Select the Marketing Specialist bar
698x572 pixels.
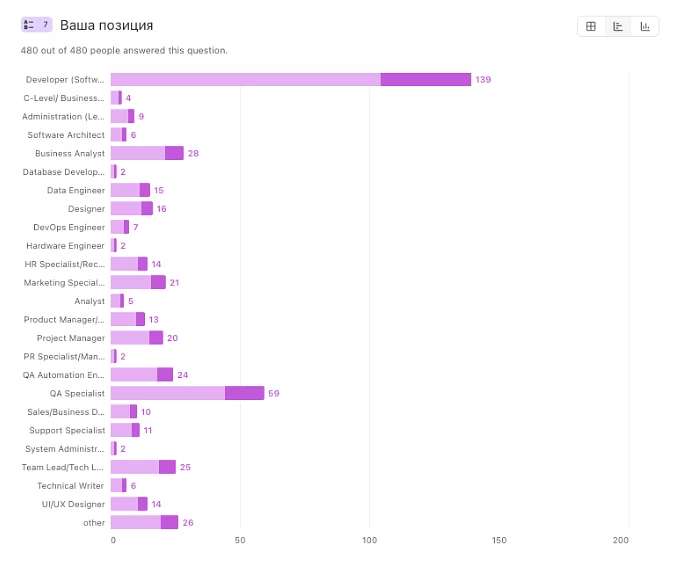point(138,283)
